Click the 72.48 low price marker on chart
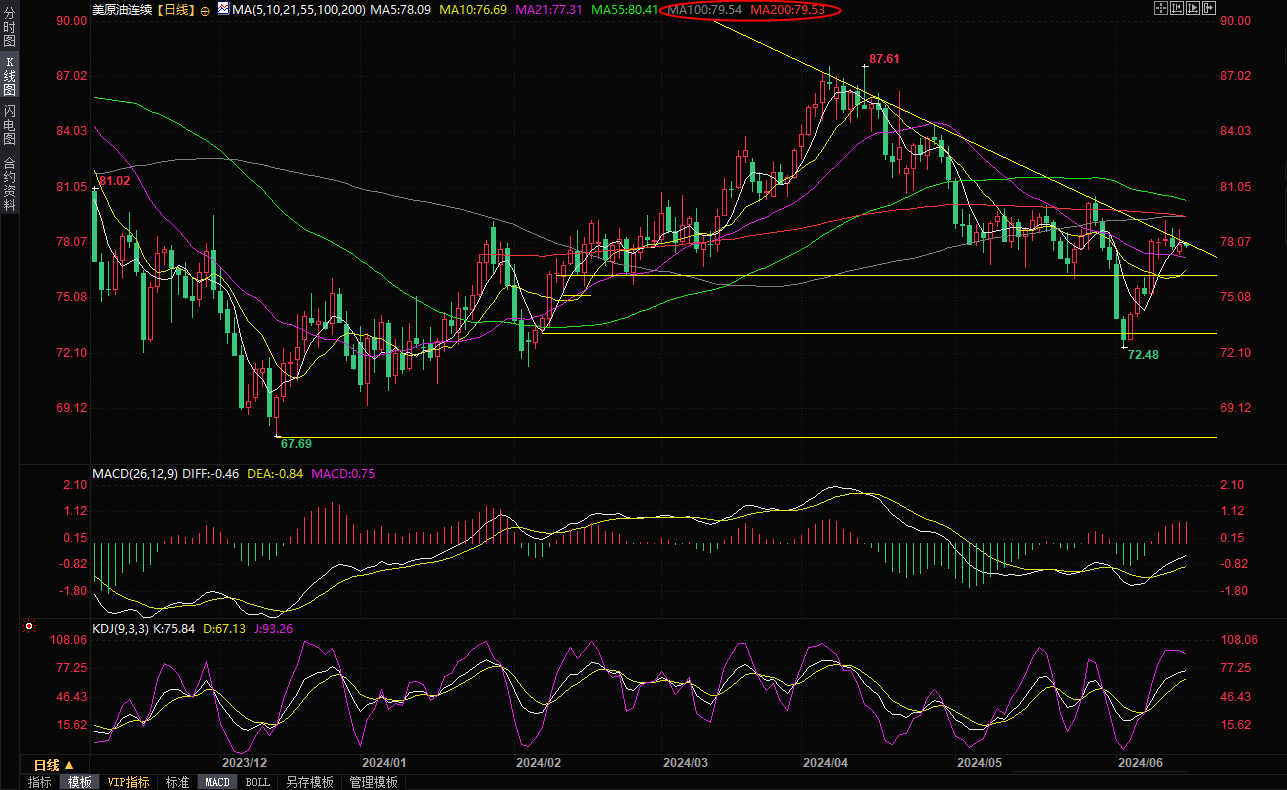The width and height of the screenshot is (1287, 790). pos(1142,355)
